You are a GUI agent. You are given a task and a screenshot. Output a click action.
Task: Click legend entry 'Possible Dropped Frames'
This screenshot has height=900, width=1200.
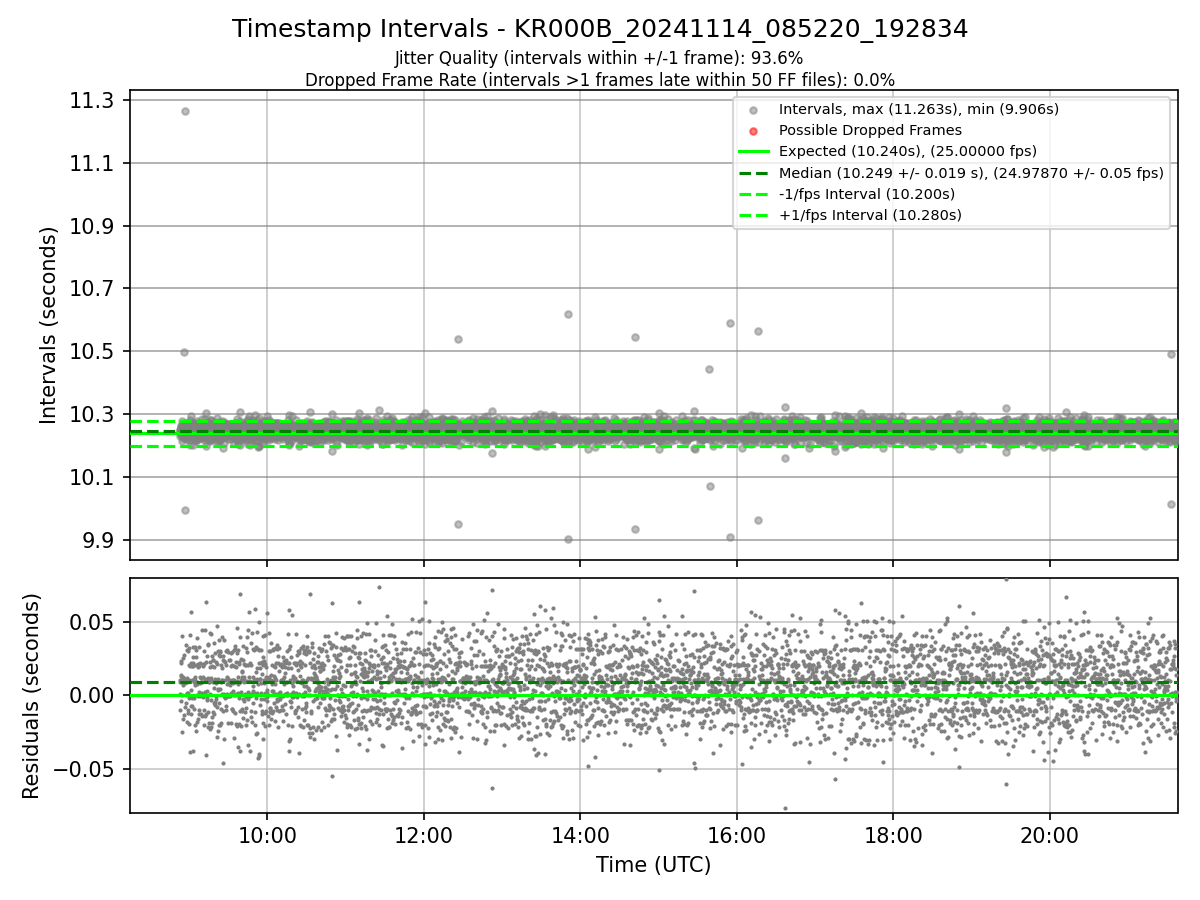point(870,130)
